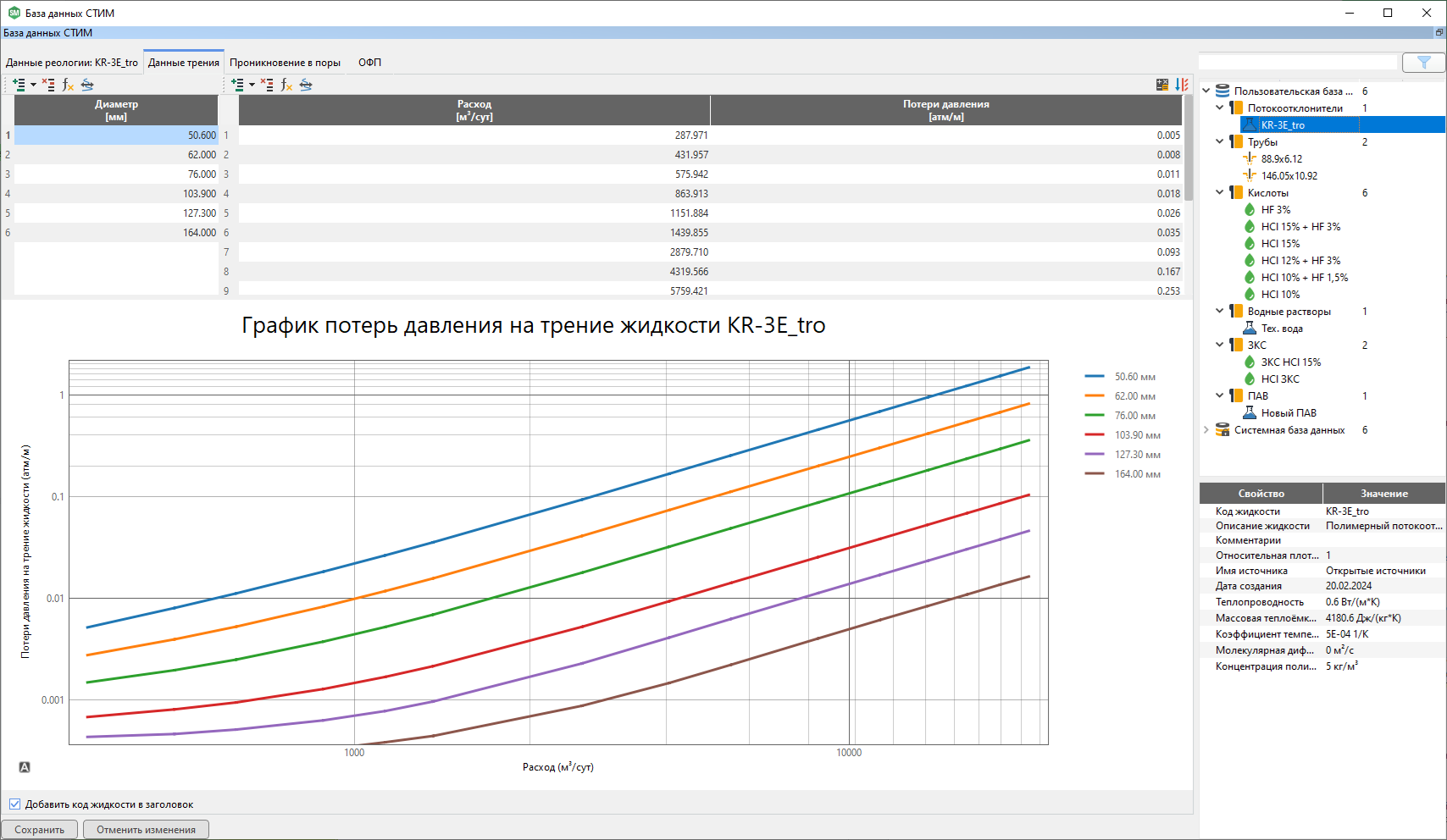Add row icon in Diameter table toolbar
The height and width of the screenshot is (840, 1447).
[19, 85]
